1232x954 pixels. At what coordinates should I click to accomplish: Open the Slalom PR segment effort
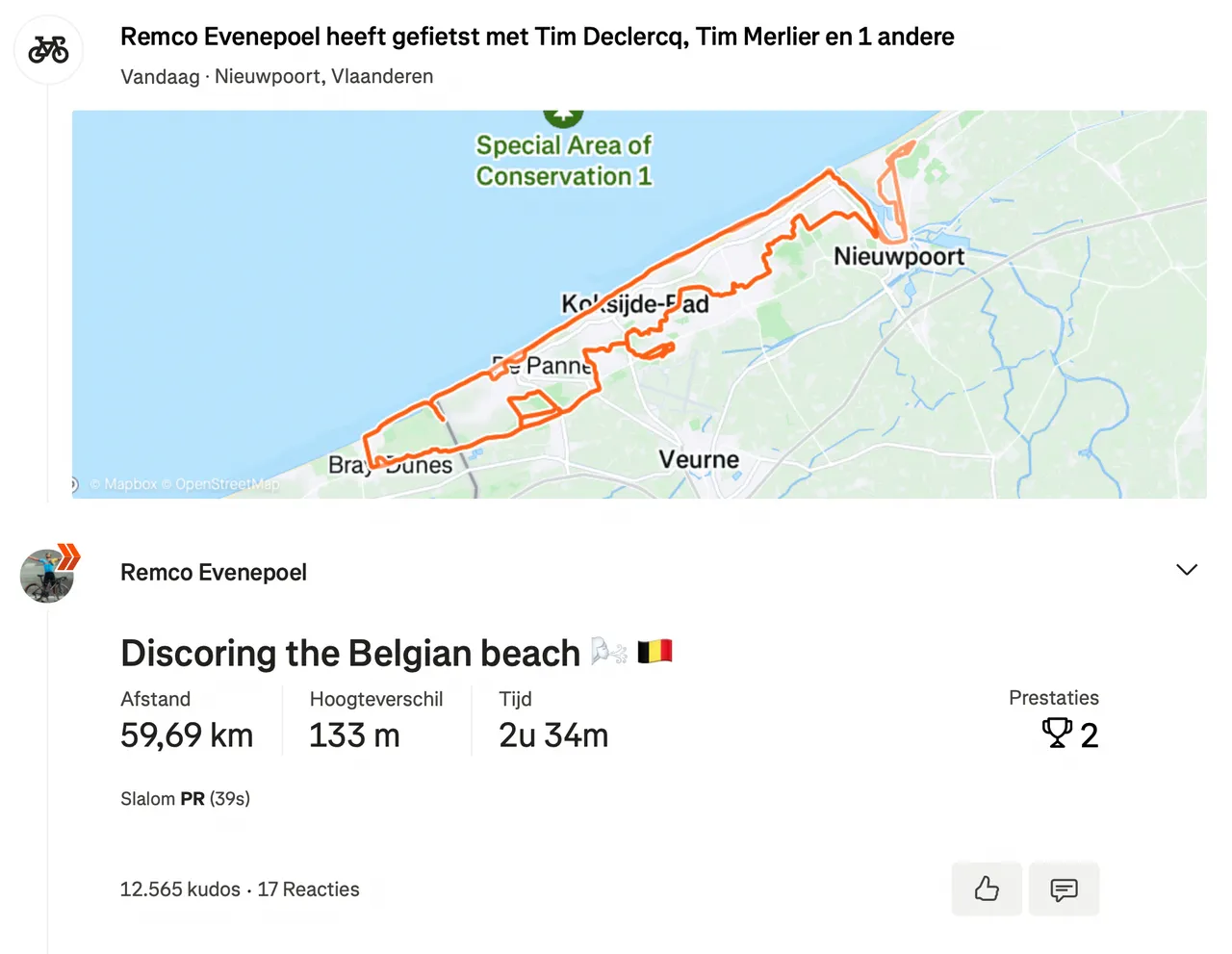[185, 798]
